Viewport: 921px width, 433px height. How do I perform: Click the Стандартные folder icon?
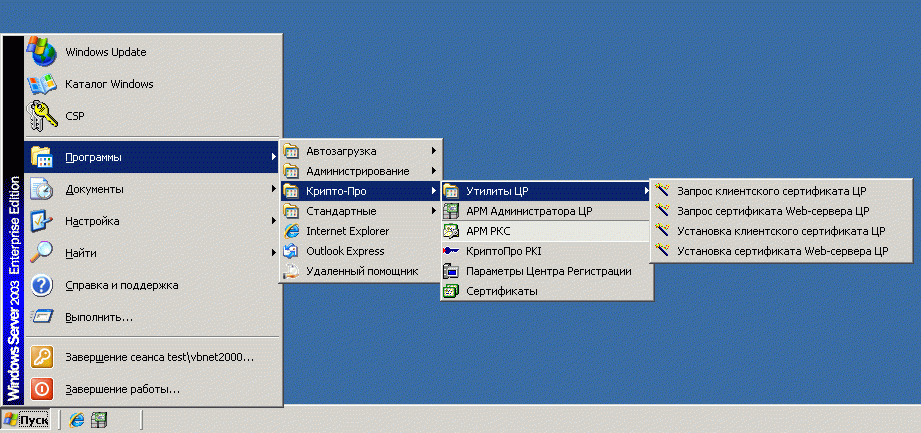(x=291, y=211)
